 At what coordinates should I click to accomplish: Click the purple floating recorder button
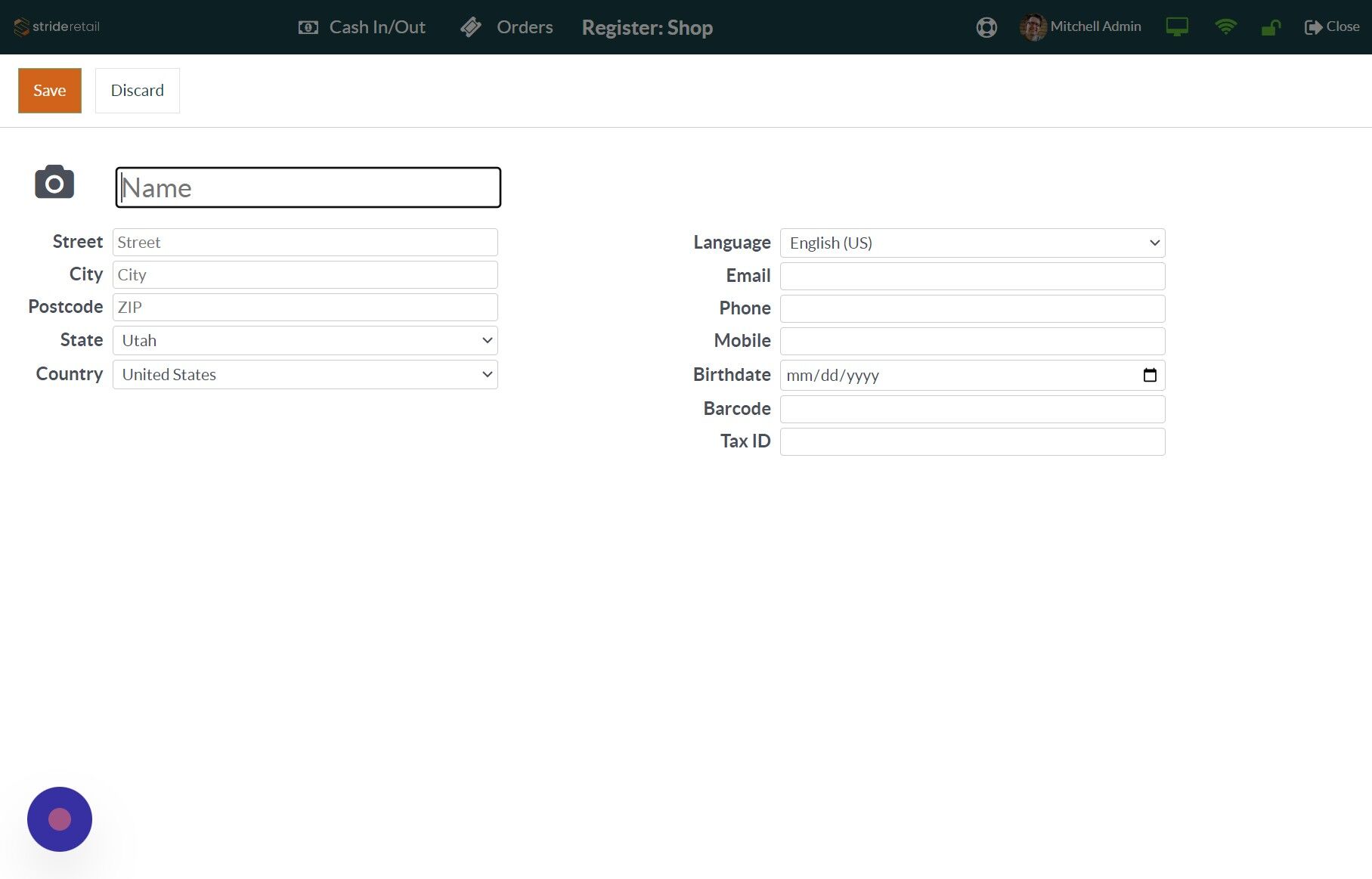[x=59, y=819]
